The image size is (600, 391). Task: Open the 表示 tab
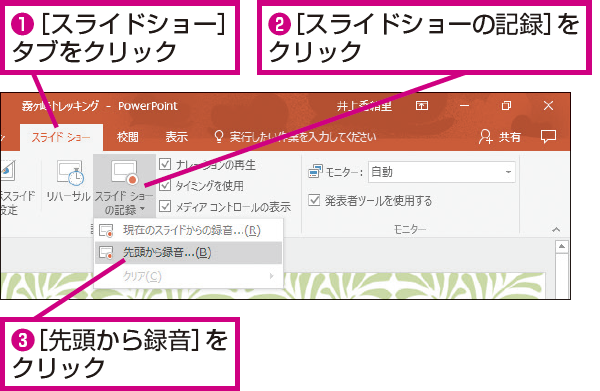(x=176, y=137)
